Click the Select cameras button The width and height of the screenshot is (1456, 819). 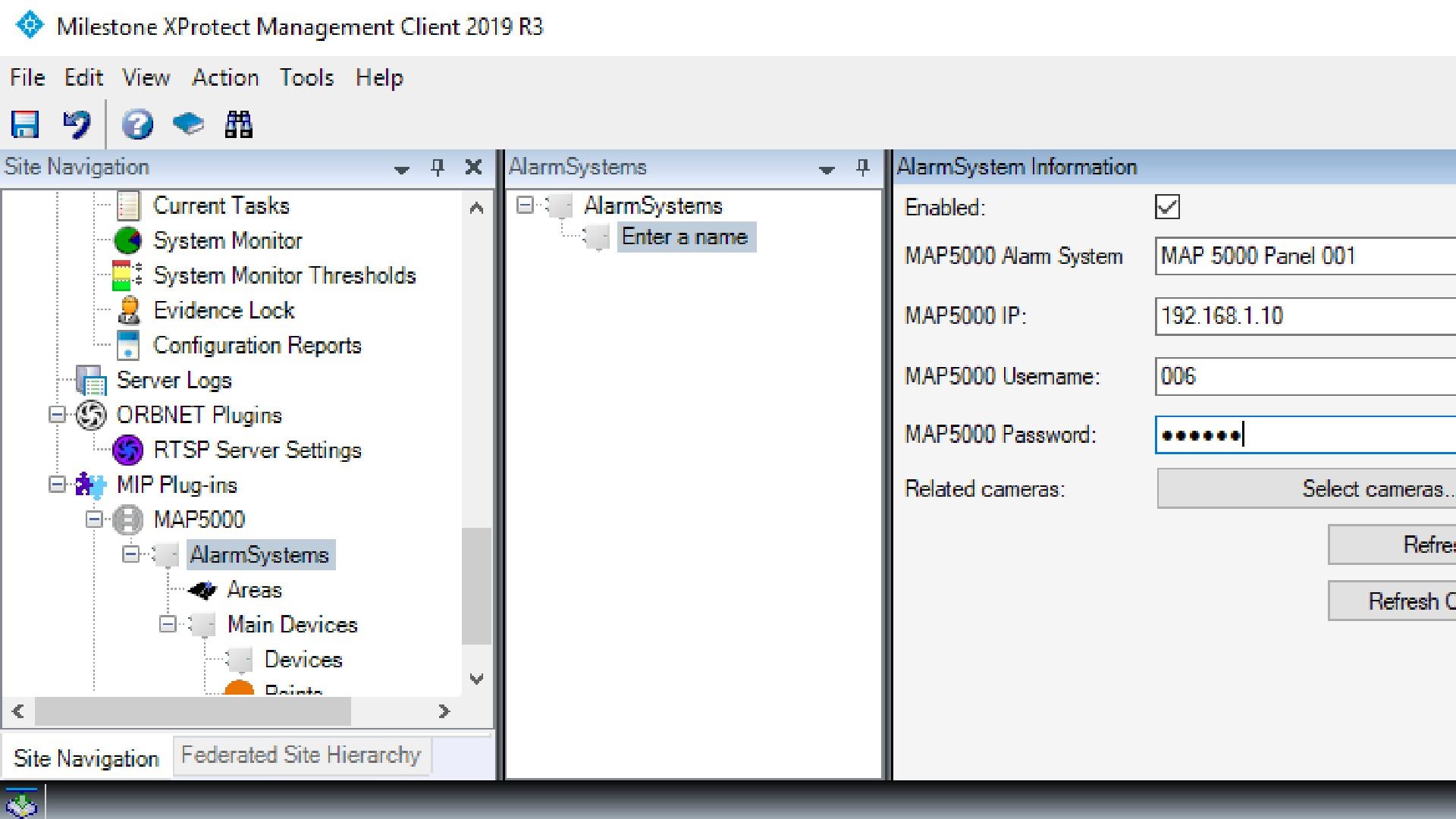[x=1306, y=488]
